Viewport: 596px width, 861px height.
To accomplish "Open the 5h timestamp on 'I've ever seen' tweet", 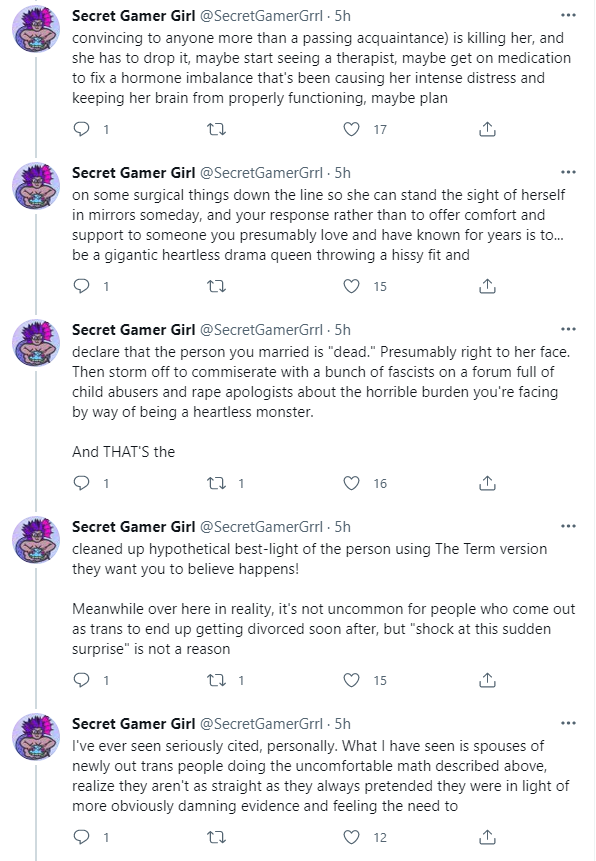I will (343, 724).
